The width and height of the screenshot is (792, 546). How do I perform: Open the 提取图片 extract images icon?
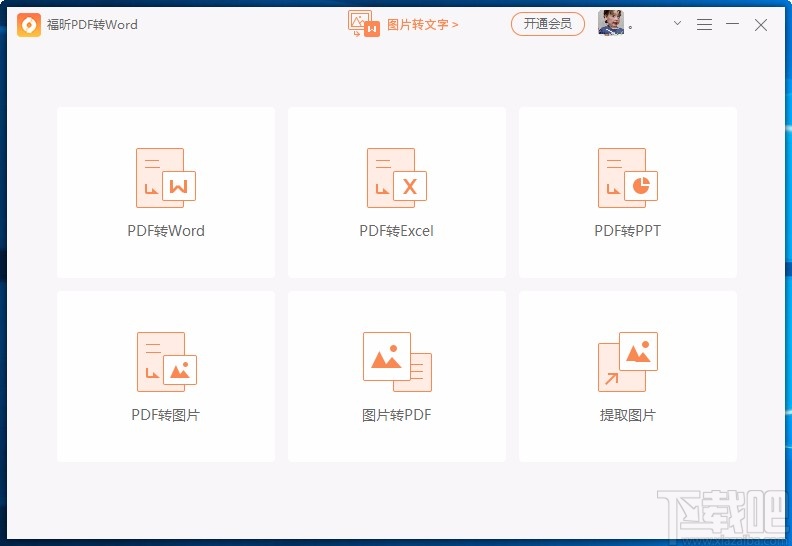(628, 362)
